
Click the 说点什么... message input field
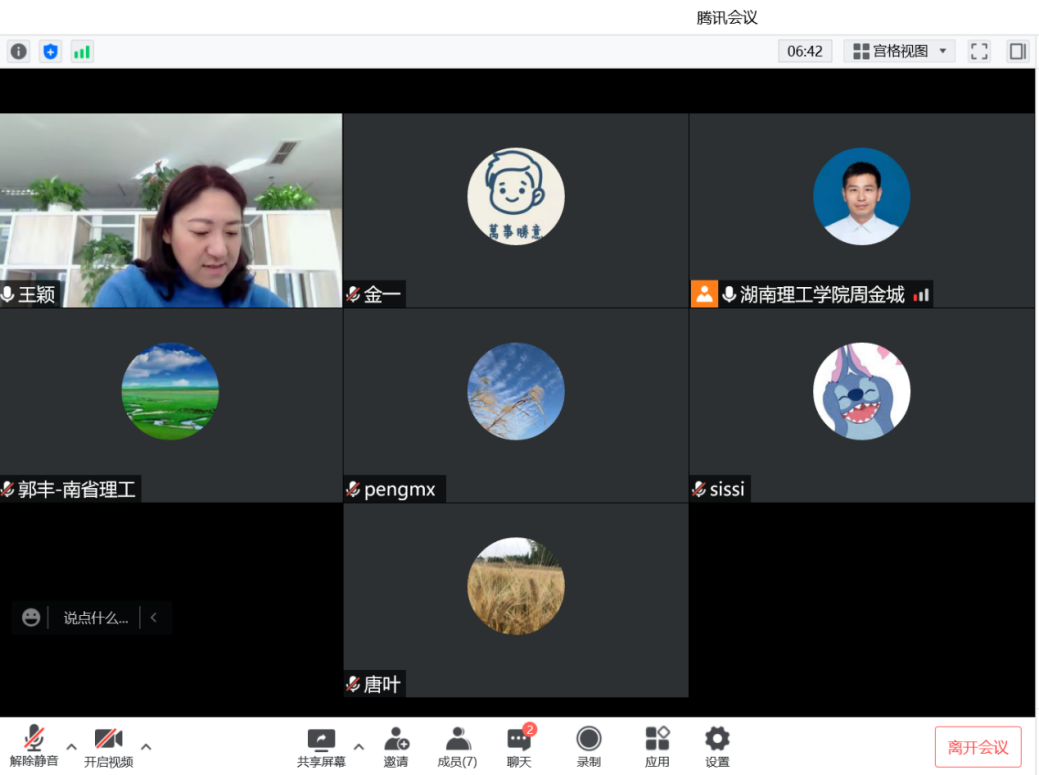click(x=96, y=618)
